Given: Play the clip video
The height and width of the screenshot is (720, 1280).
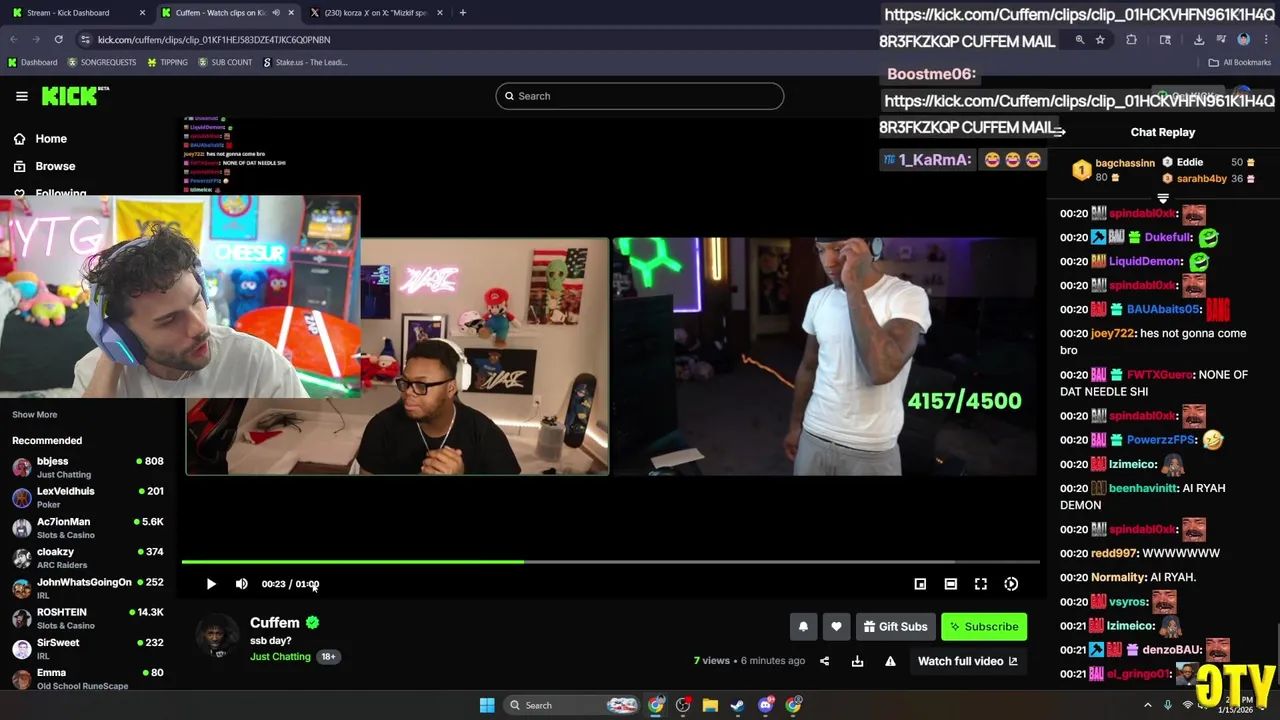Looking at the screenshot, I should tap(211, 584).
